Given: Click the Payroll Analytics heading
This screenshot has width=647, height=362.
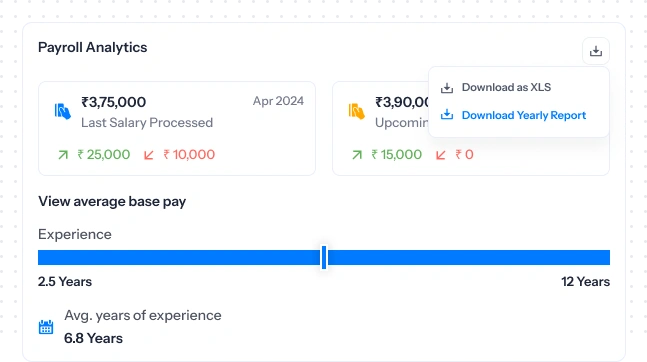Looking at the screenshot, I should 92,47.
